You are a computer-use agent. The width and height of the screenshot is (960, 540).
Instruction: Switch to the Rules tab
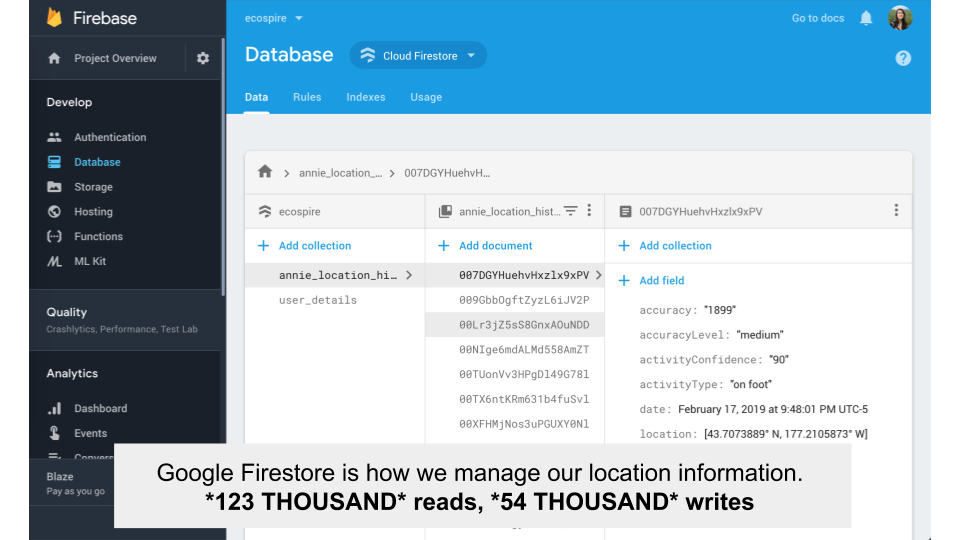pos(307,97)
